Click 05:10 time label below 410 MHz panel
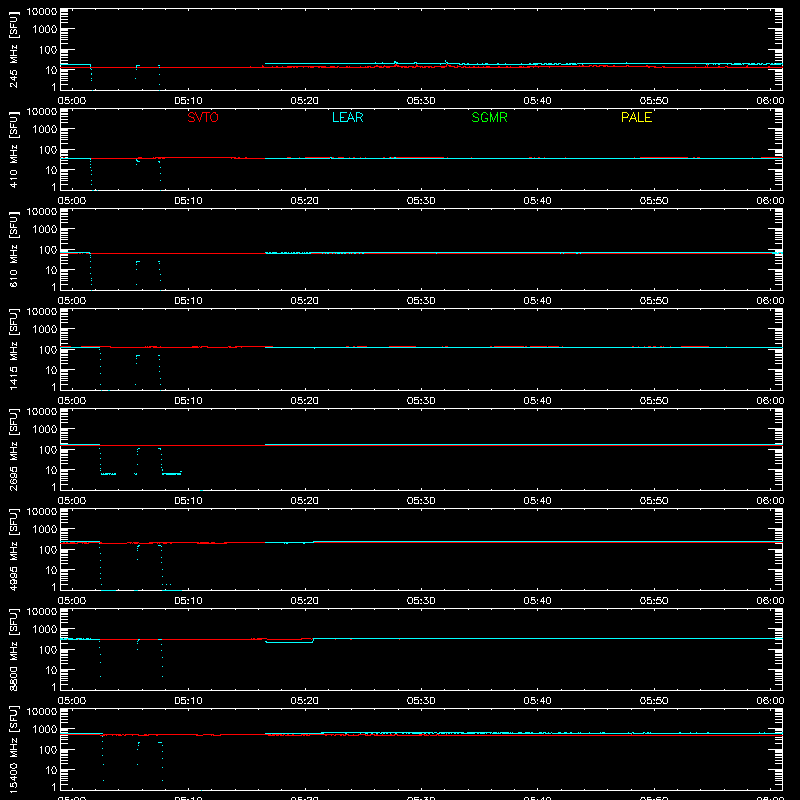Image resolution: width=800 pixels, height=800 pixels. [188, 201]
